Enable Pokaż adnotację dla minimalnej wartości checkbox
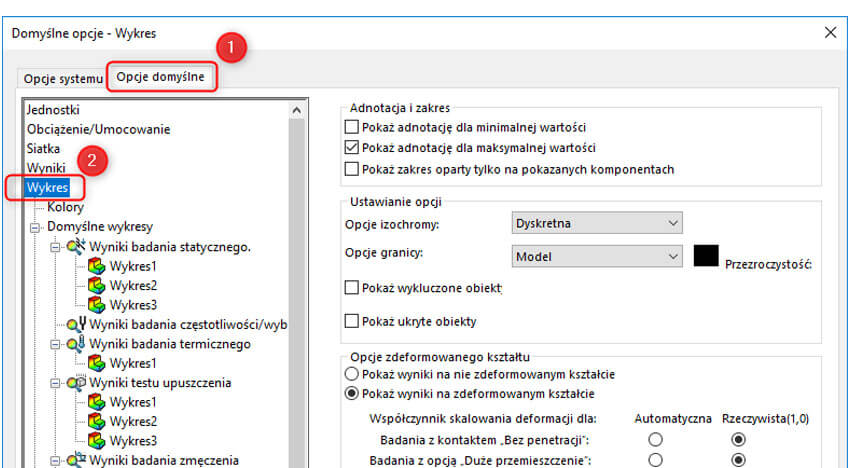Viewport: 850px width, 468px height. click(x=352, y=127)
